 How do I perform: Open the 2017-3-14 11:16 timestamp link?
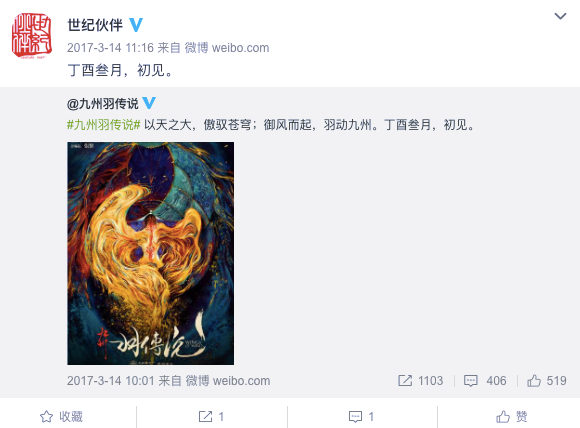pos(110,48)
